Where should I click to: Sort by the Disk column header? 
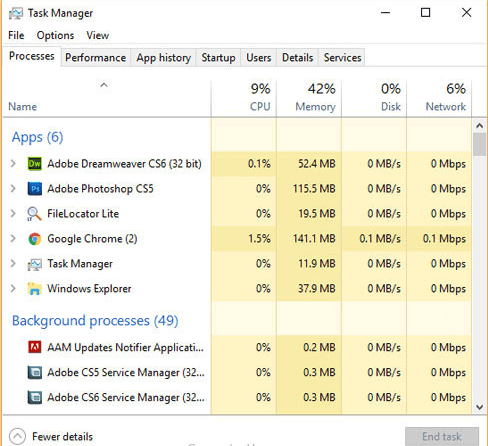(x=374, y=98)
